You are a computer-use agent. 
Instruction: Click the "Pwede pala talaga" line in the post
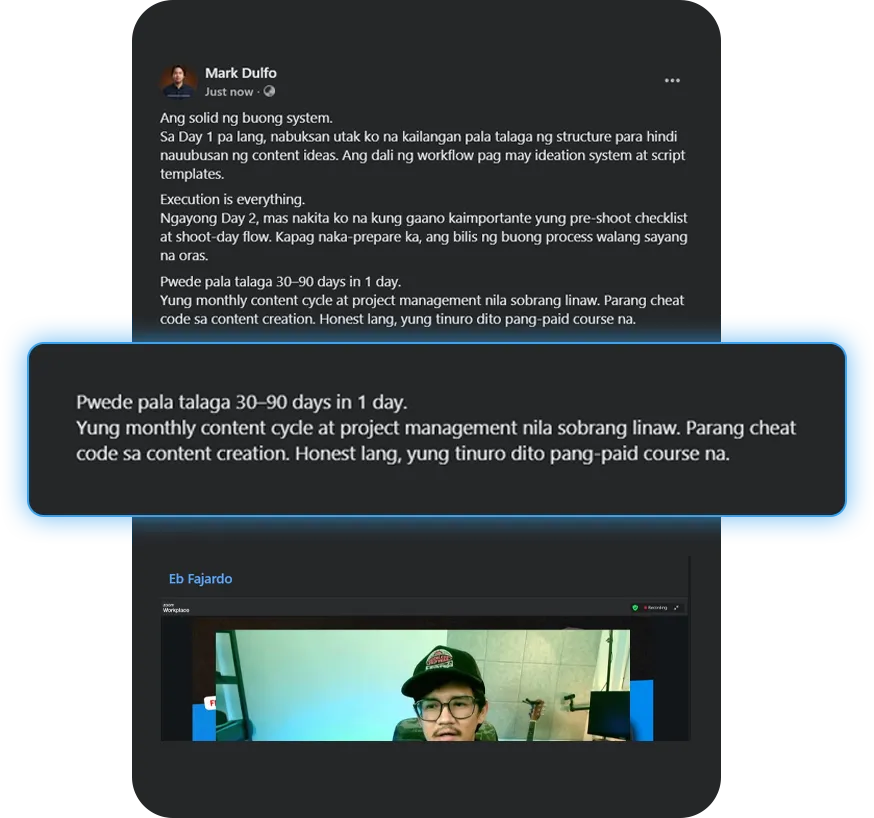pos(280,282)
